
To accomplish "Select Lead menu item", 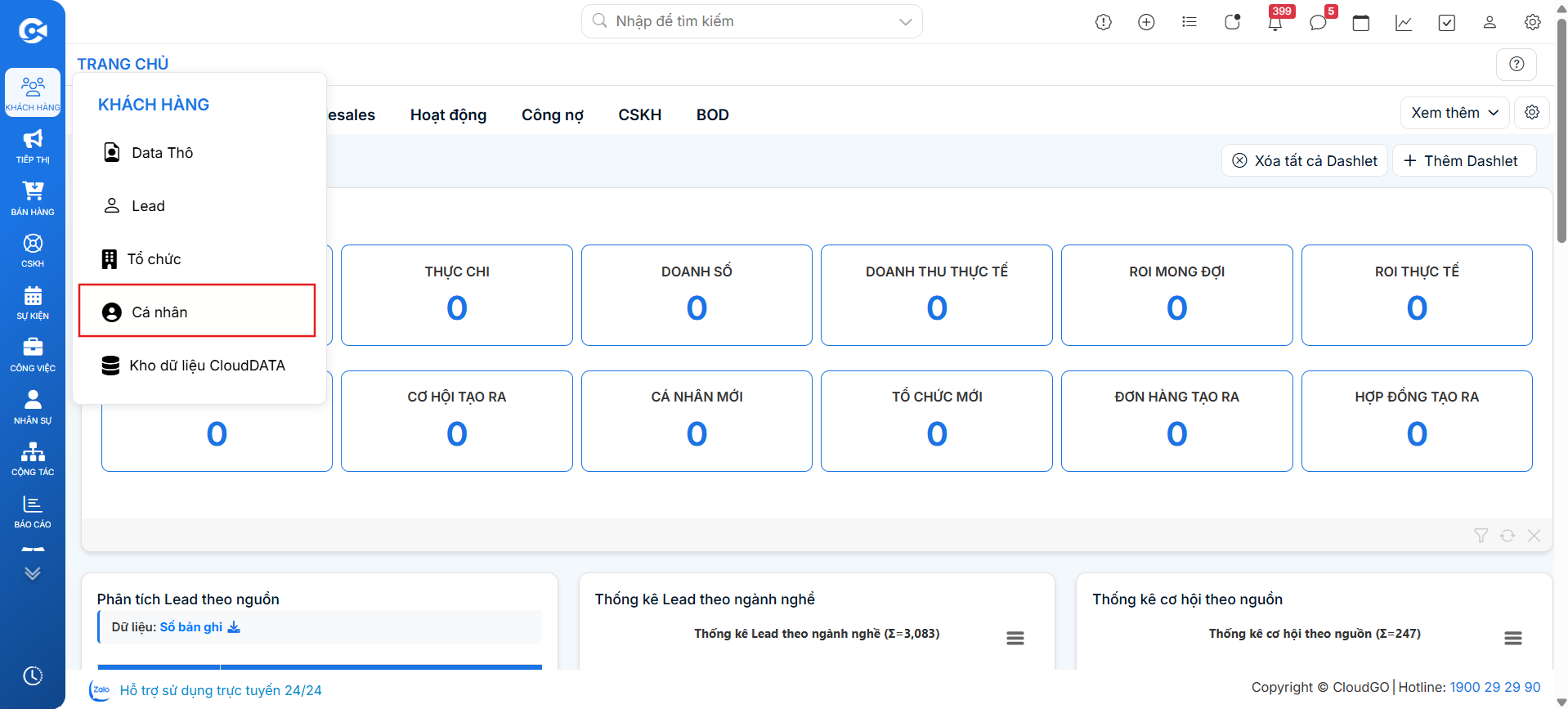I will [197, 206].
